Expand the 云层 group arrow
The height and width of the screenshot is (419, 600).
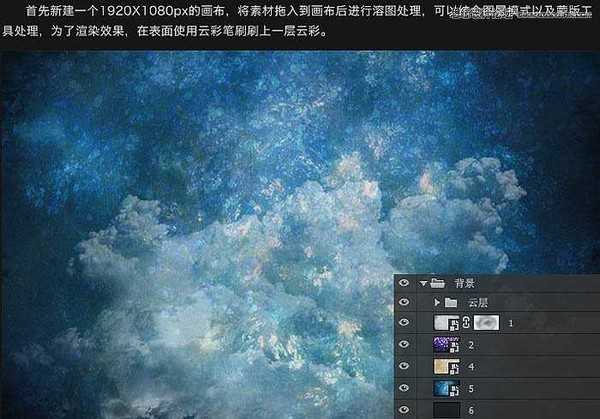coord(436,302)
